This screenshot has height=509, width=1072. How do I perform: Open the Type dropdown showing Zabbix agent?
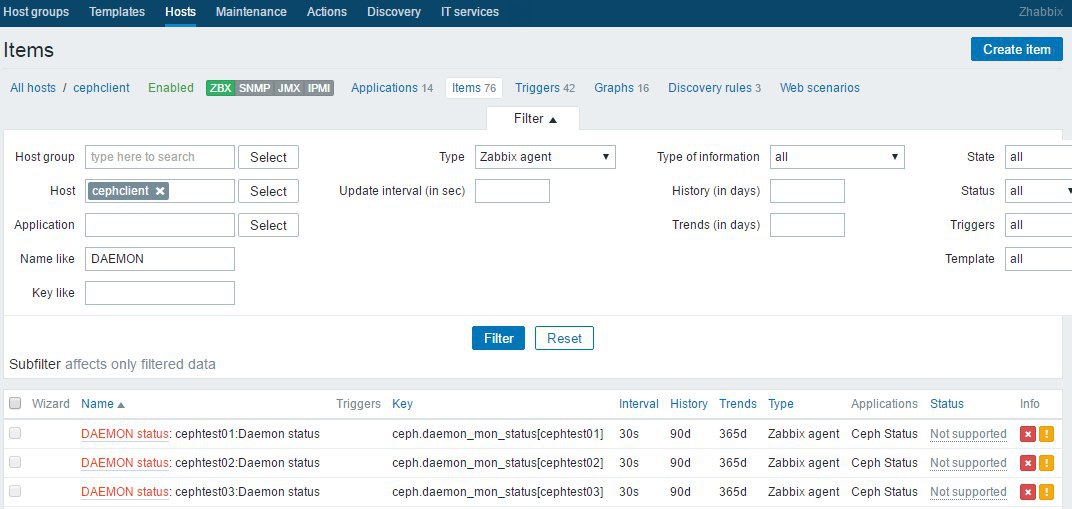[x=545, y=157]
